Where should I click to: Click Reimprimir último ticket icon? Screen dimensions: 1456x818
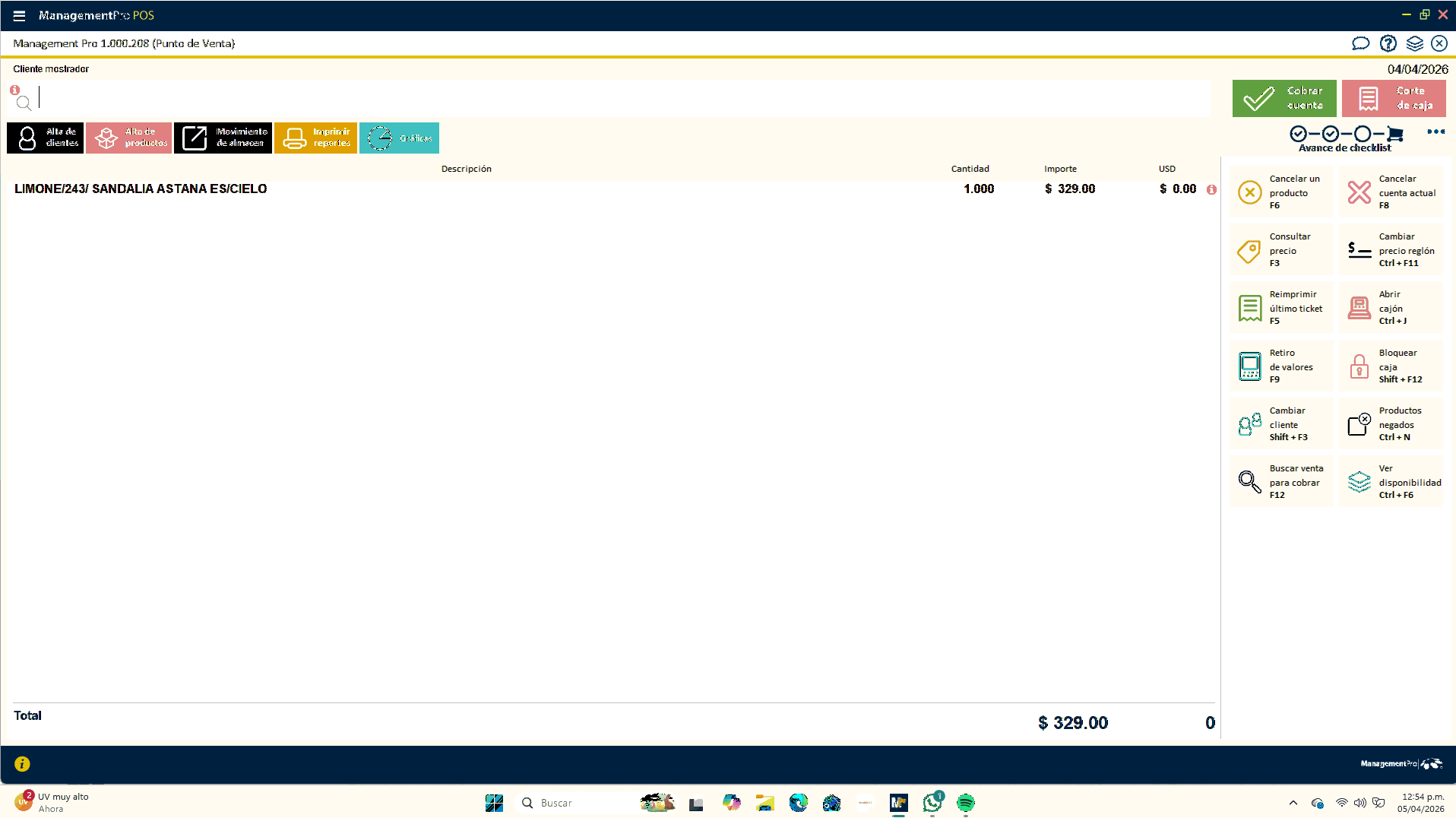click(x=1249, y=308)
